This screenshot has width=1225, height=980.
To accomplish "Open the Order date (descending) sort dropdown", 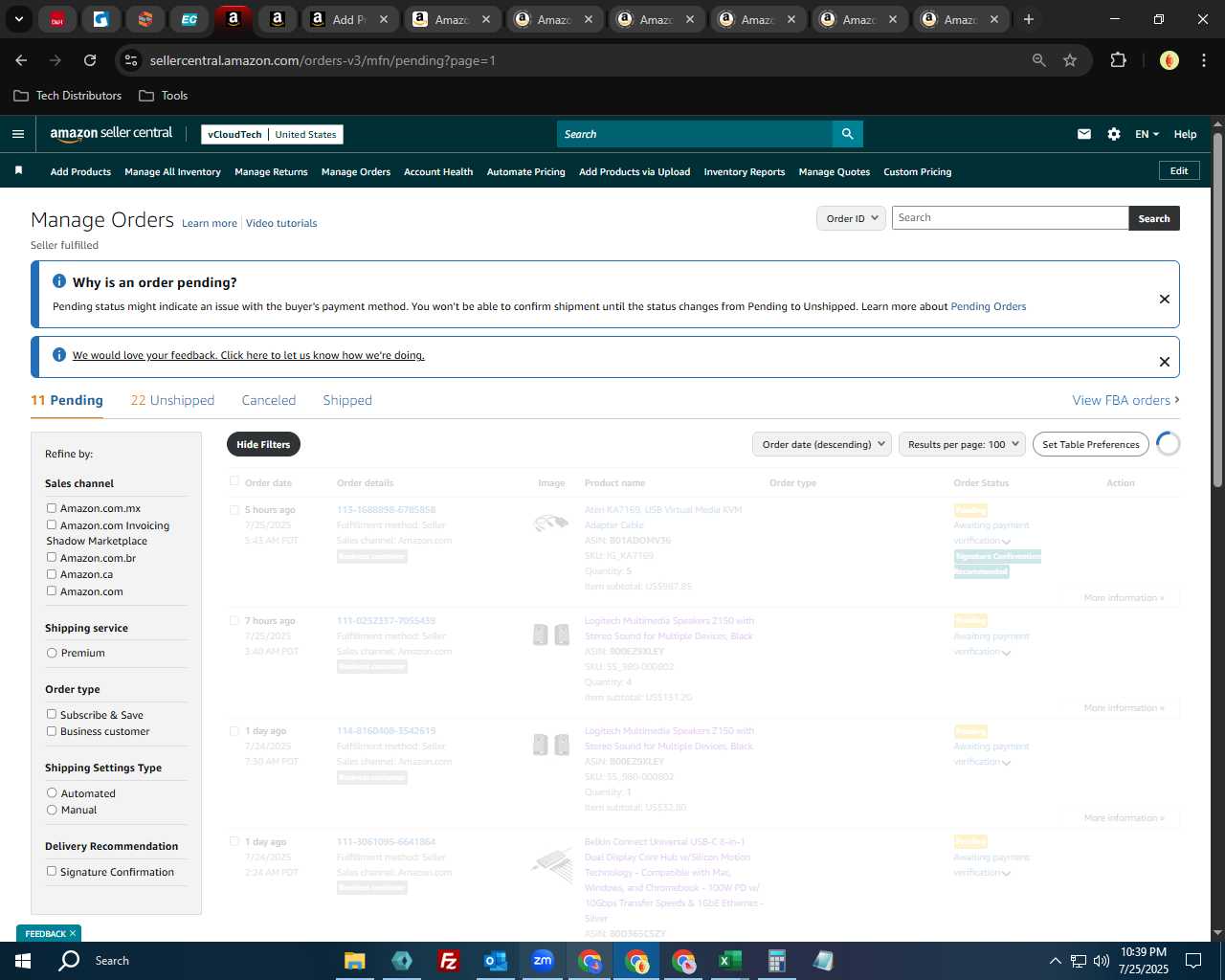I will click(822, 444).
